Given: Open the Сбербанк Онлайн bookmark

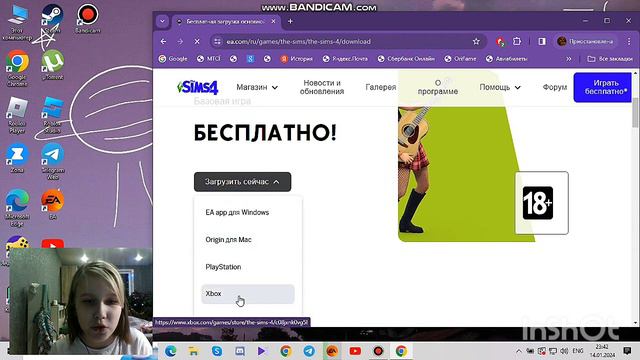Looking at the screenshot, I should 406,59.
